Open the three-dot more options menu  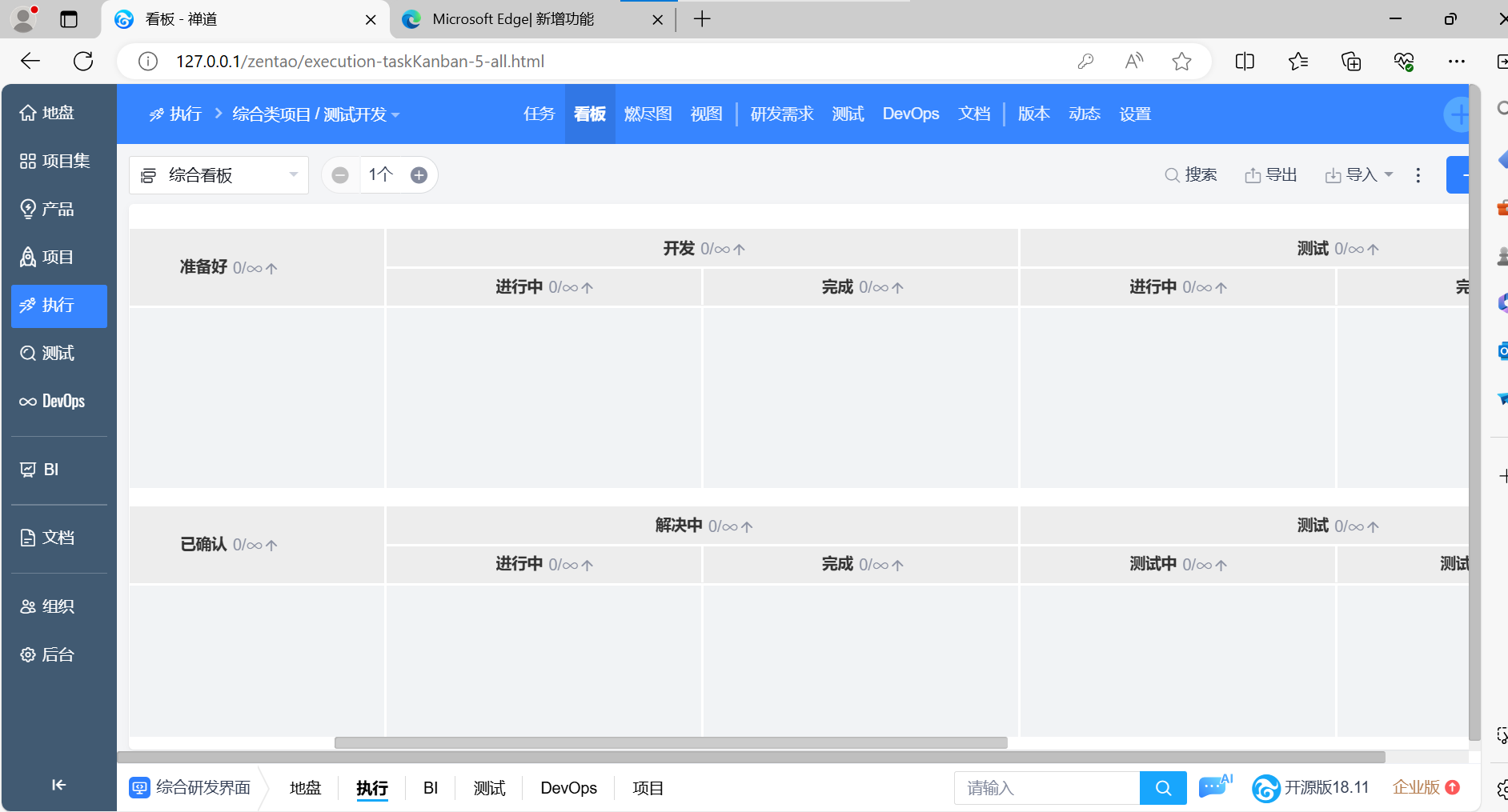coord(1418,175)
